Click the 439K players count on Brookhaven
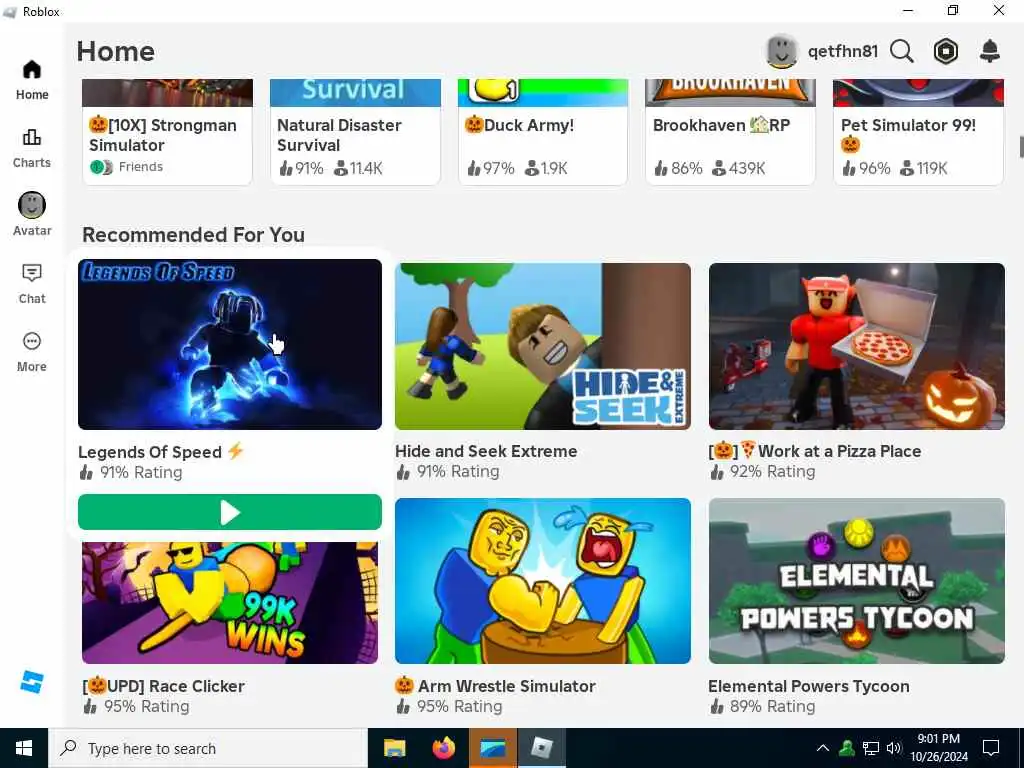Screen dimensions: 1024x768 pyautogui.click(x=739, y=168)
